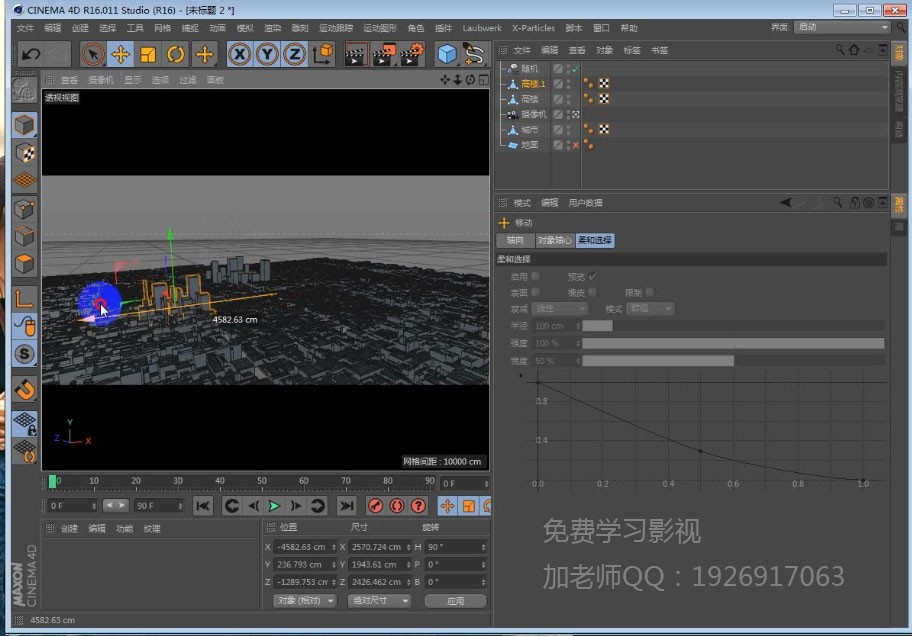912x636 pixels.
Task: Click Locked Workplane grid icon
Action: click(x=24, y=423)
